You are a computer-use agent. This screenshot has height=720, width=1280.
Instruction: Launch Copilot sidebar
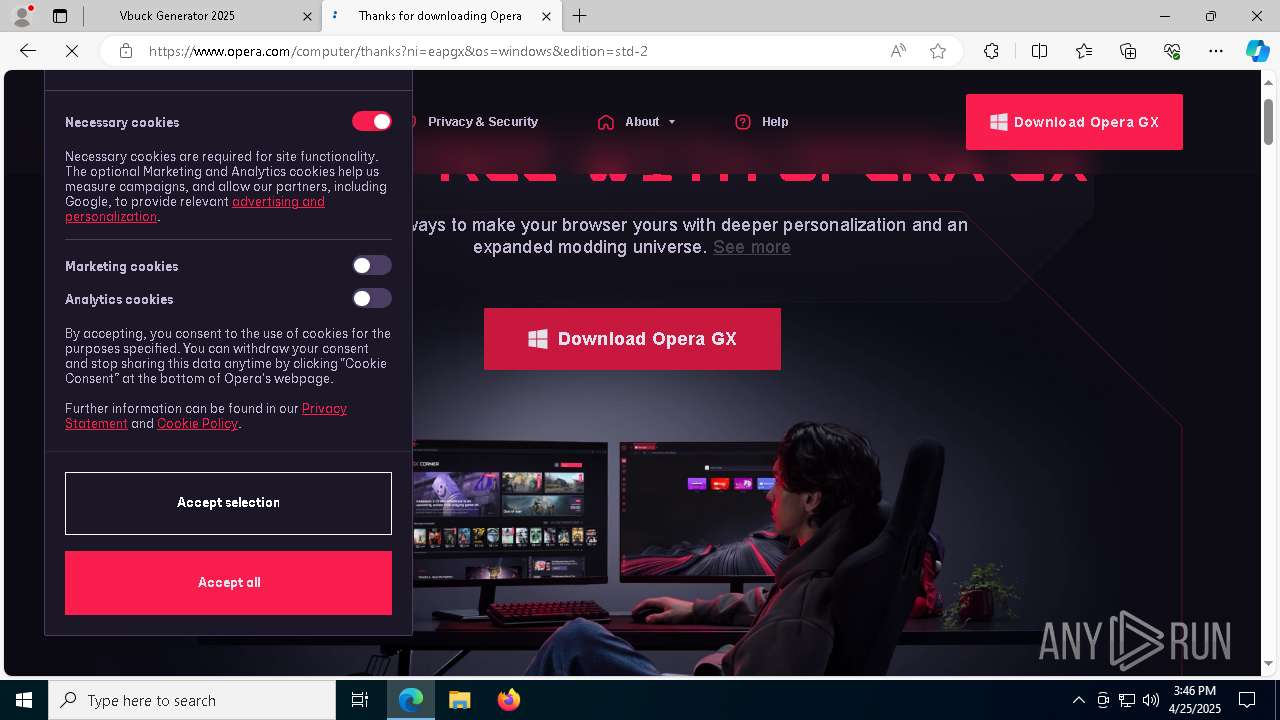(x=1257, y=51)
